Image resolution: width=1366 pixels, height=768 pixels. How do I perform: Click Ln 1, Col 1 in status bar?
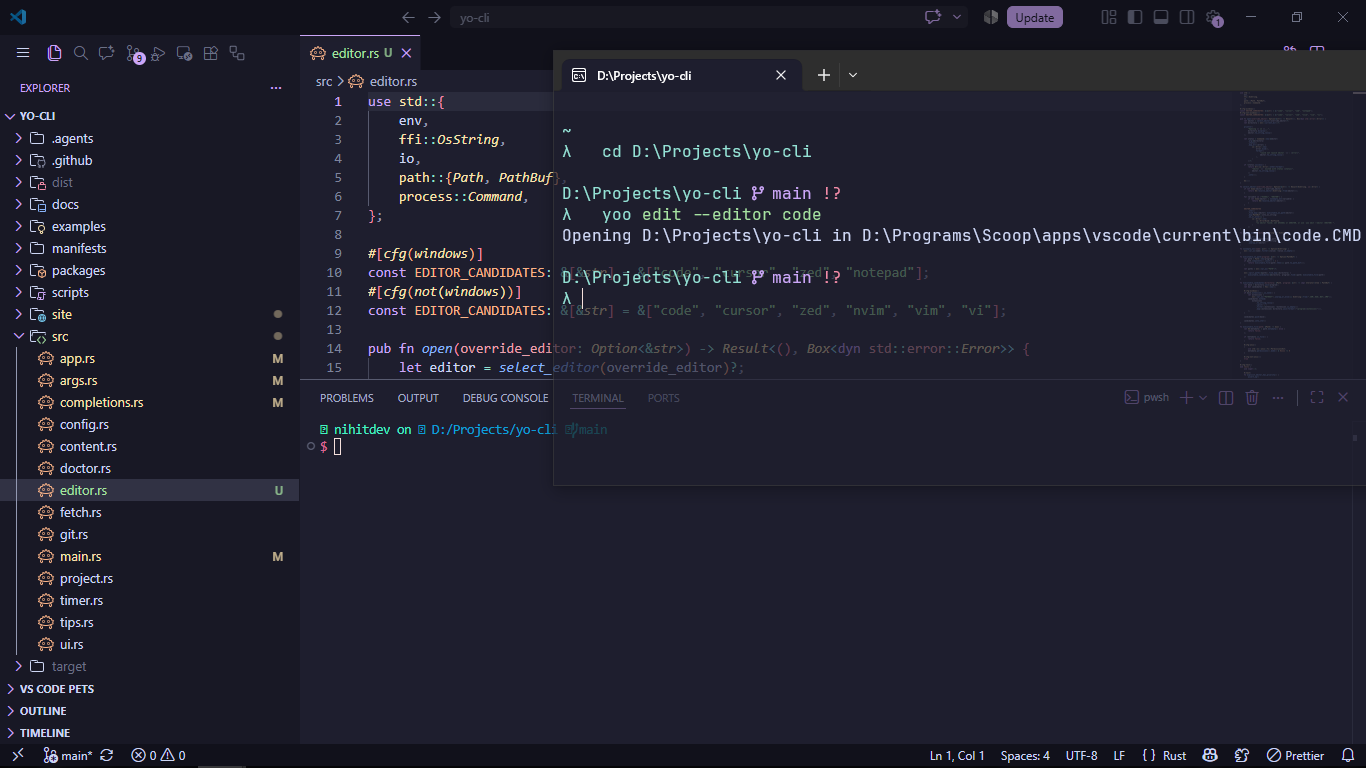coord(957,756)
